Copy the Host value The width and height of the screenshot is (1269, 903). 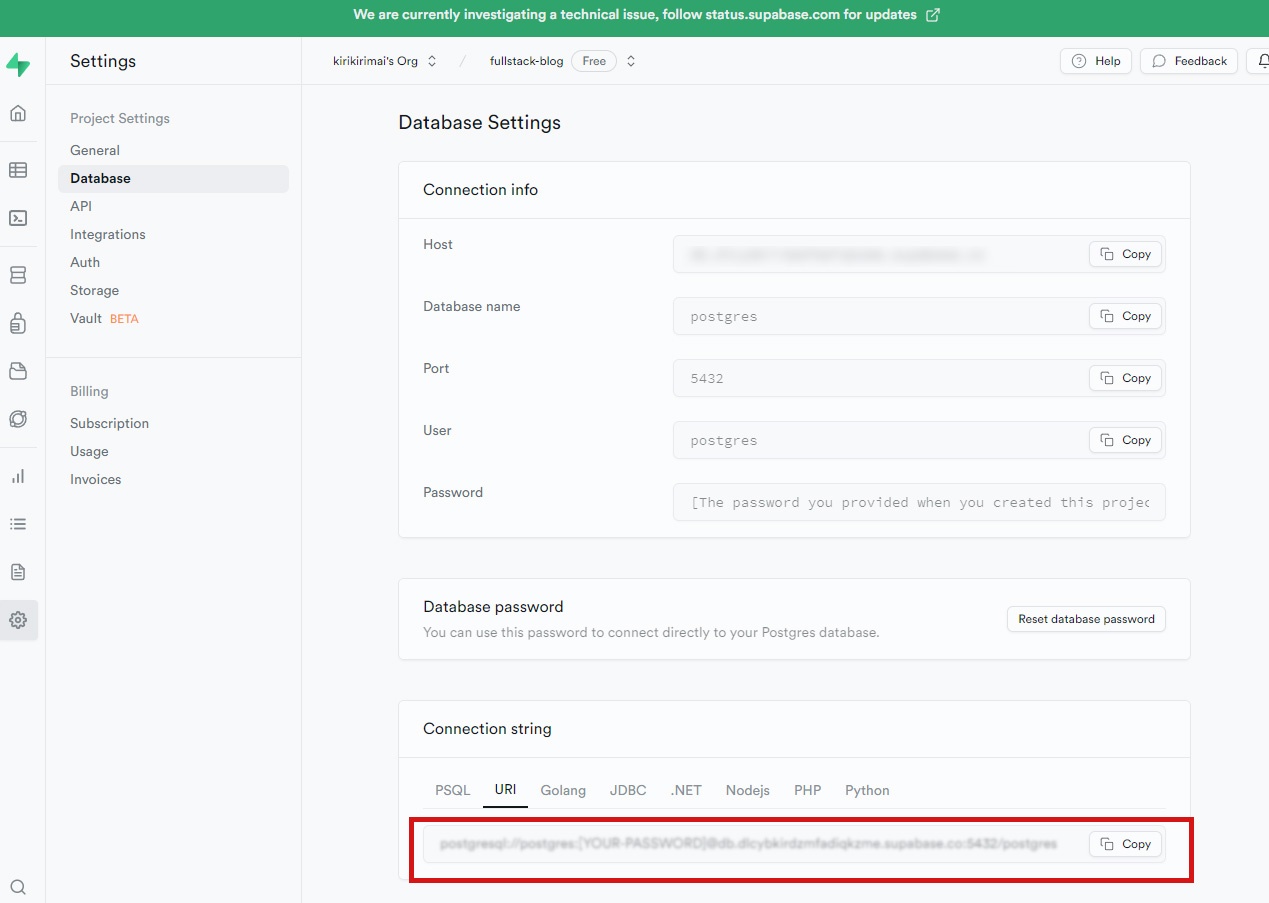1126,254
